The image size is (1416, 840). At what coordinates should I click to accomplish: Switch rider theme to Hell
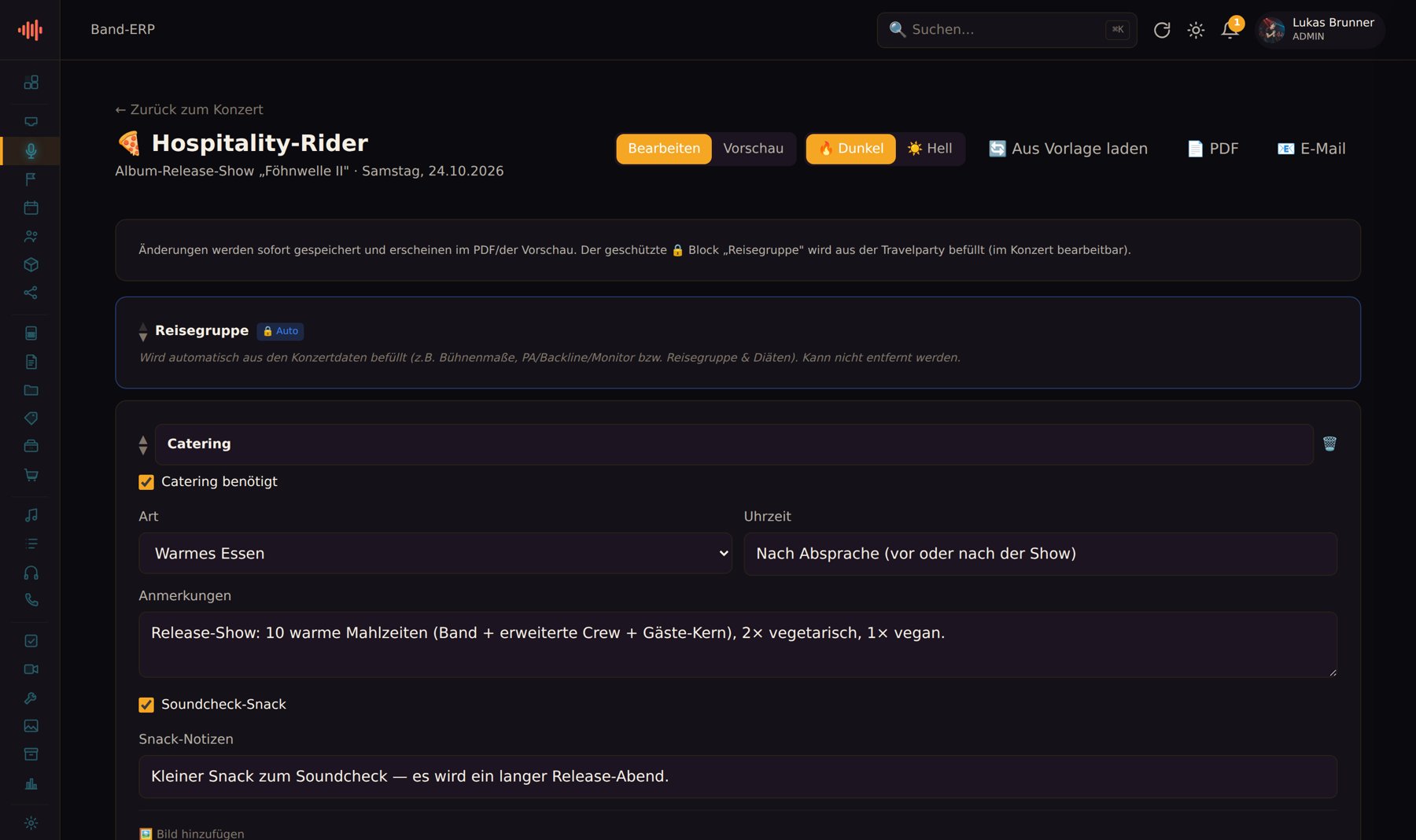click(930, 149)
